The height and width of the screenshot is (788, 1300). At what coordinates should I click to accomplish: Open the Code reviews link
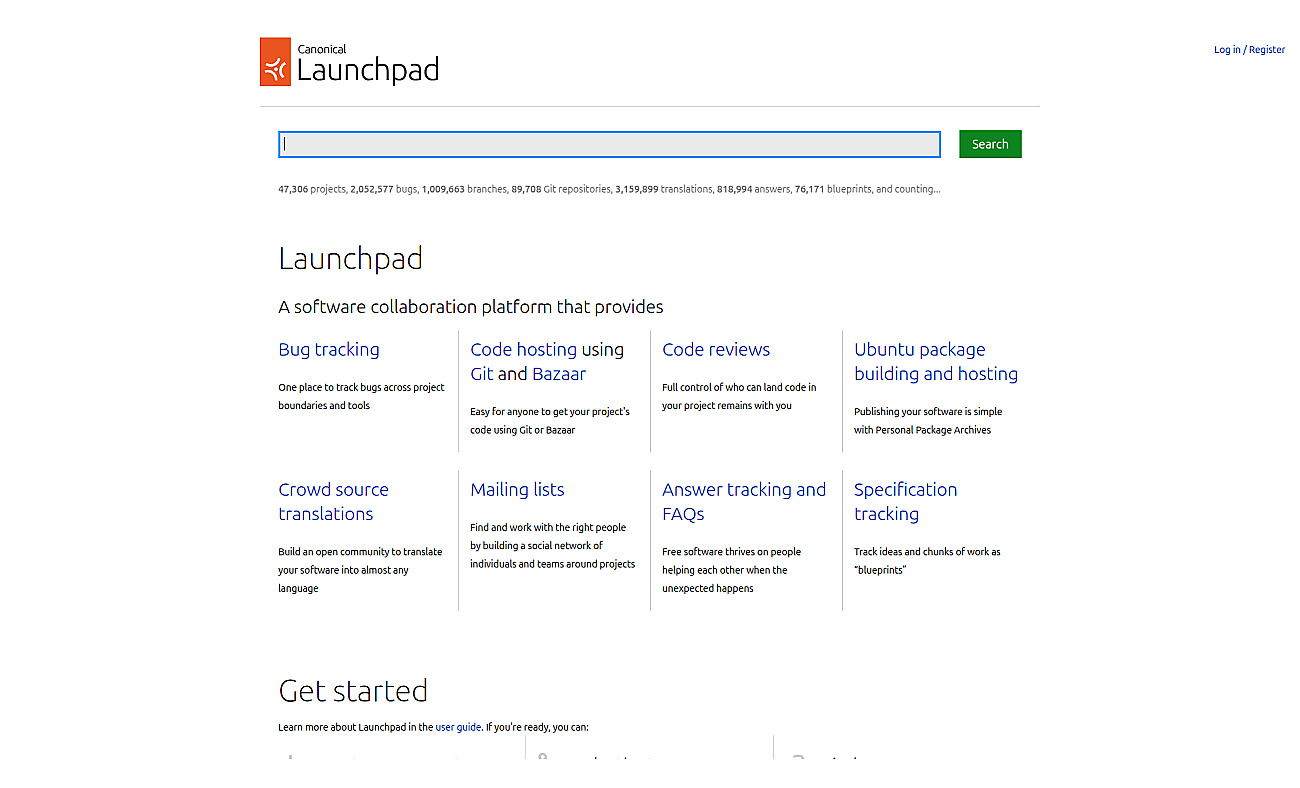pyautogui.click(x=716, y=349)
